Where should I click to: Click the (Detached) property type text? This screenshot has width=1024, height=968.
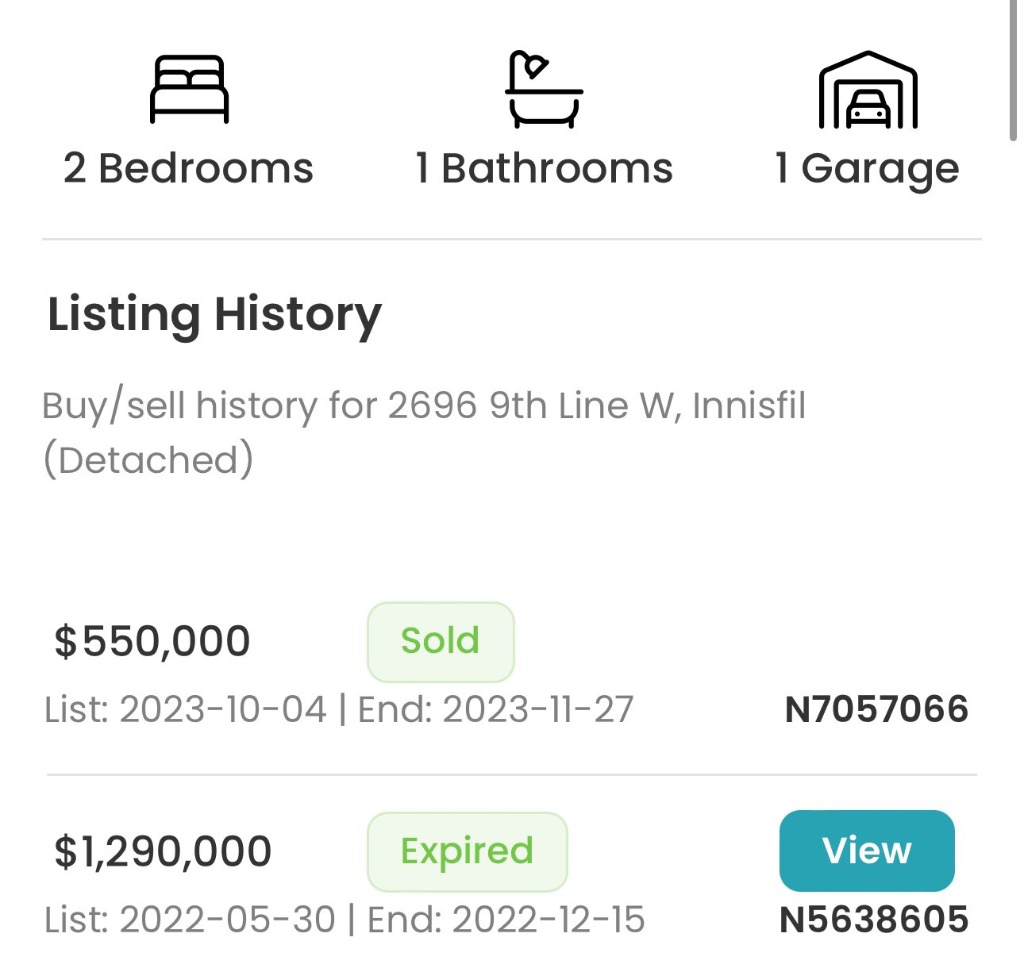147,460
